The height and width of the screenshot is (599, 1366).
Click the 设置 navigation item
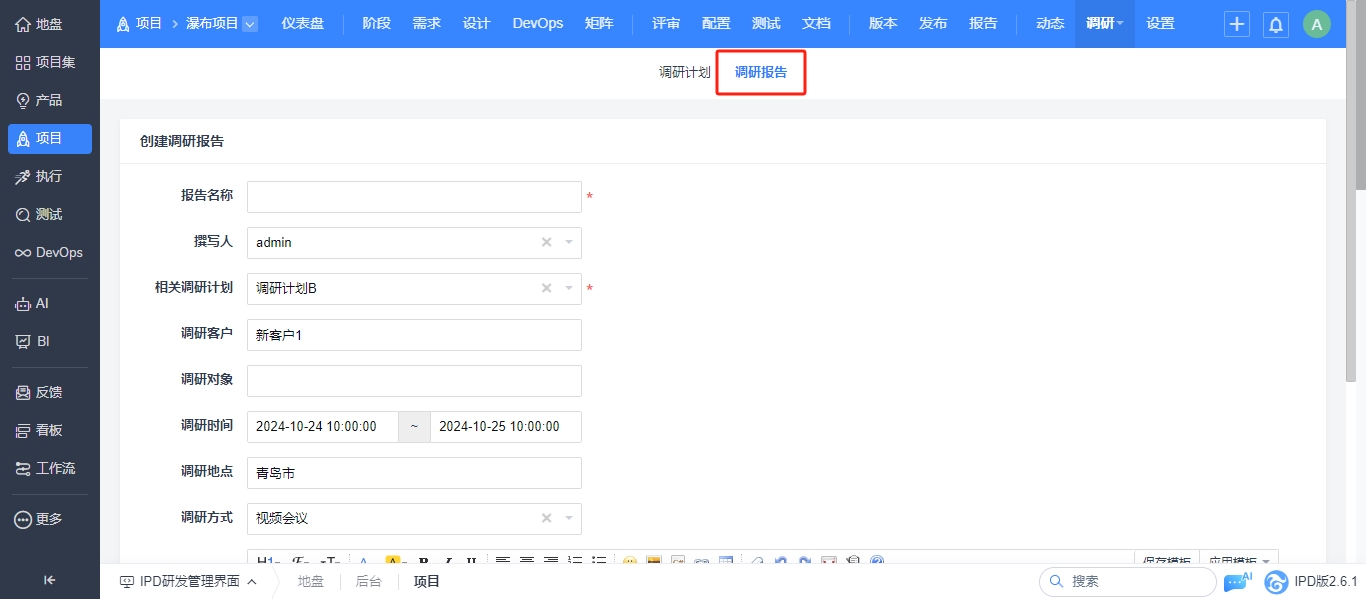click(x=1160, y=24)
